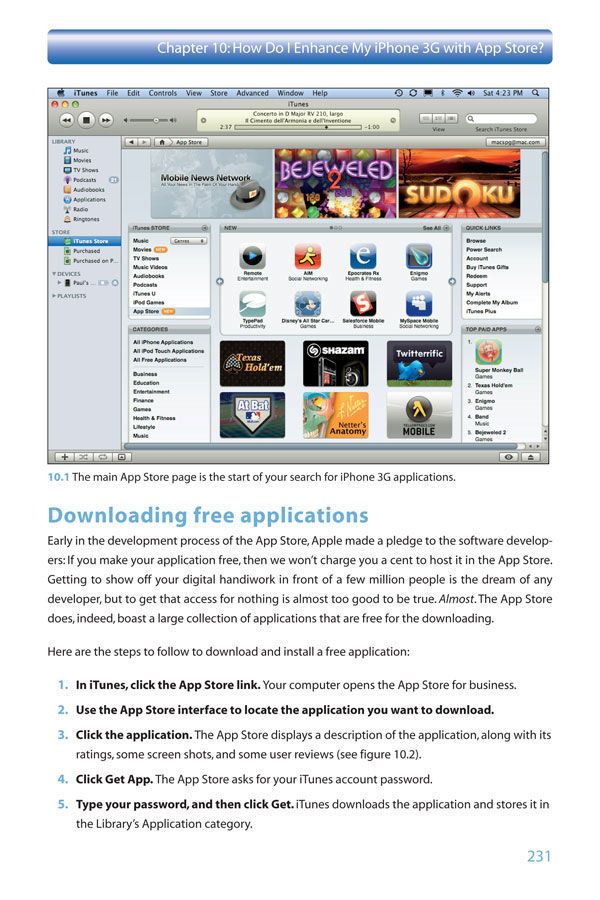This screenshot has width=600, height=900.
Task: Click eject icon beside Paul's device
Action: click(115, 283)
